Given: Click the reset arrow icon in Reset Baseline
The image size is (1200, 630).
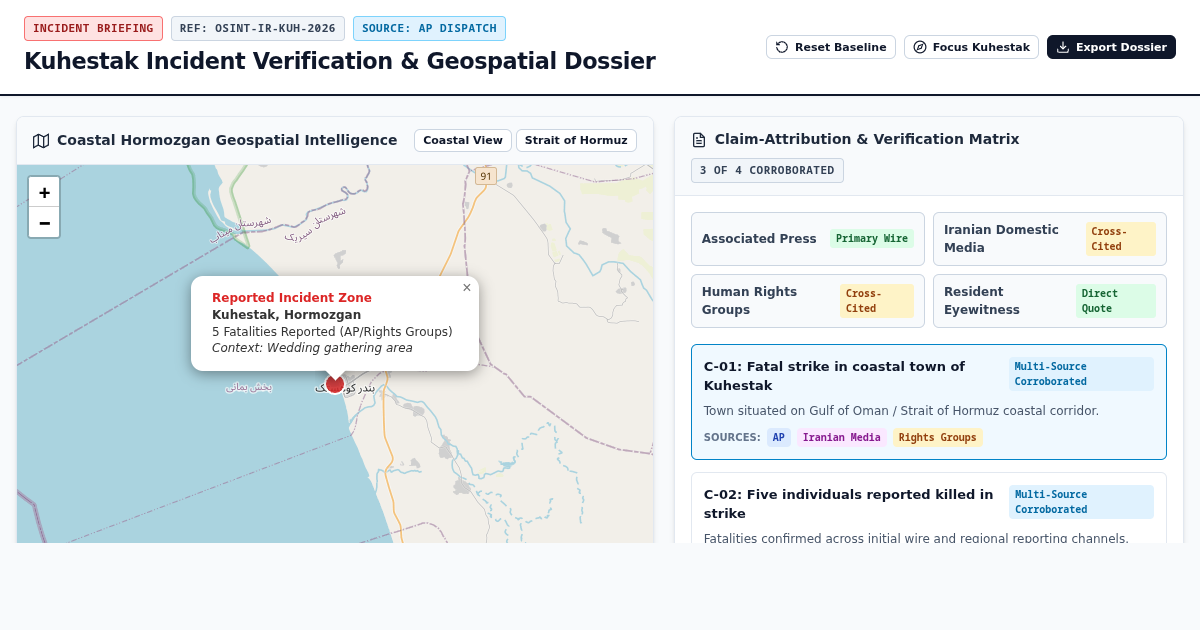Looking at the screenshot, I should 782,47.
